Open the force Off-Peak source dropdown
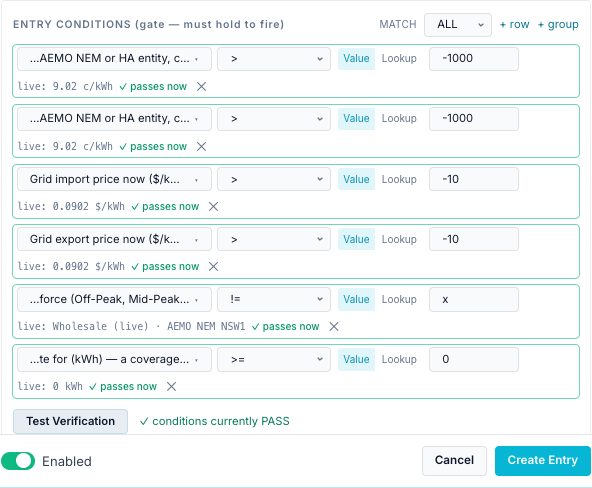The height and width of the screenshot is (488, 592). 114,299
